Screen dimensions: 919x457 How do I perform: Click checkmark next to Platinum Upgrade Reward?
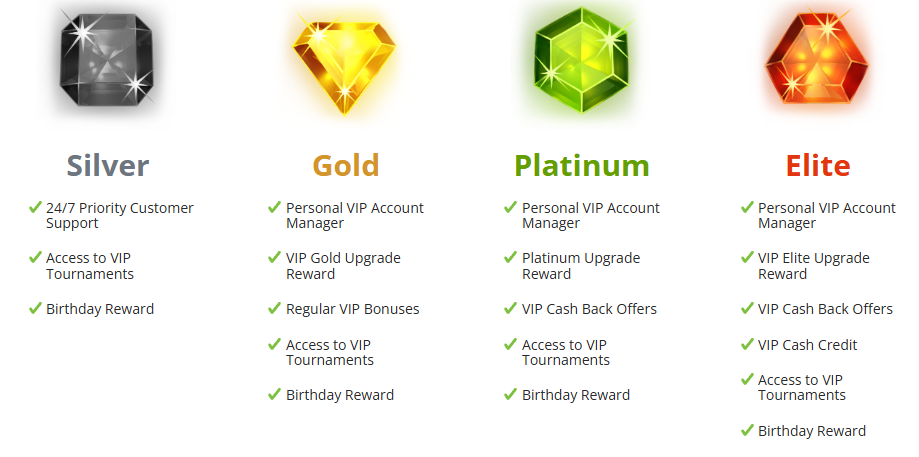(510, 258)
